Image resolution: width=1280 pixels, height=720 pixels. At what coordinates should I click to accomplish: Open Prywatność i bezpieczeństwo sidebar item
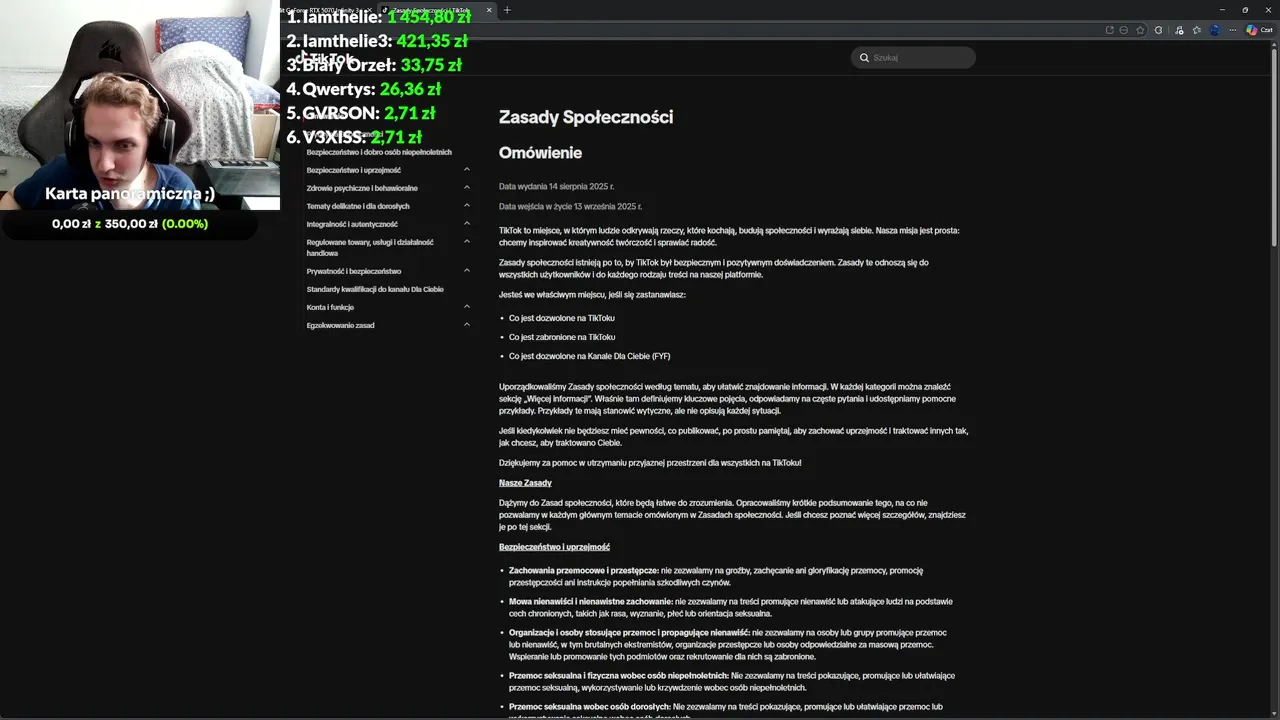tap(353, 271)
